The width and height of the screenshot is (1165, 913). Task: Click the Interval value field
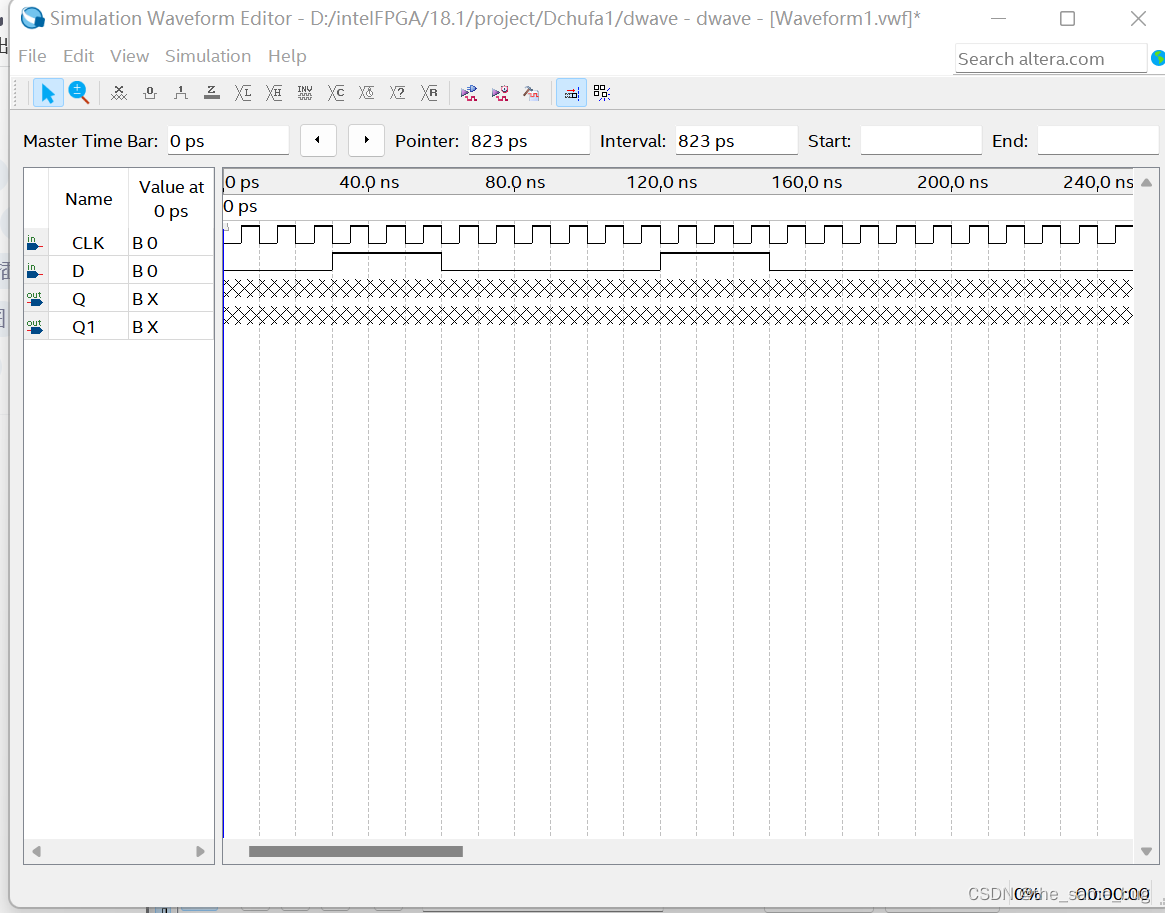pyautogui.click(x=736, y=140)
